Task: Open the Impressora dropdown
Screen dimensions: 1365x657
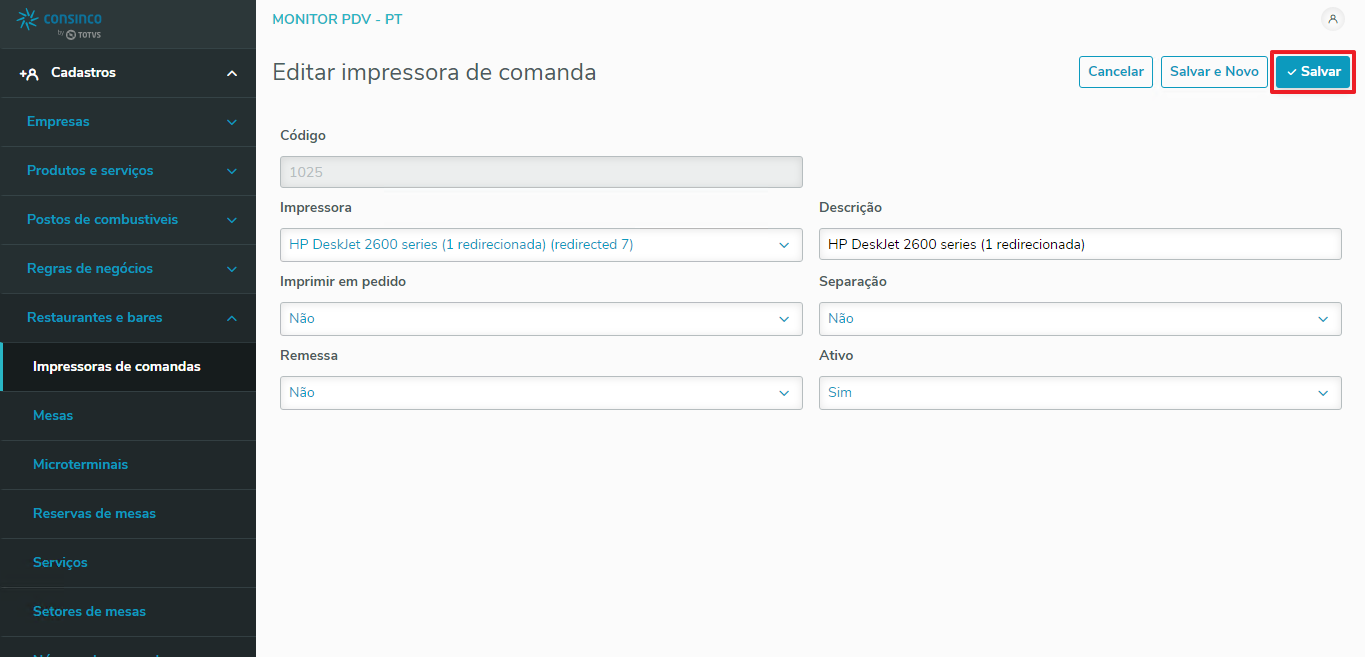Action: [540, 245]
